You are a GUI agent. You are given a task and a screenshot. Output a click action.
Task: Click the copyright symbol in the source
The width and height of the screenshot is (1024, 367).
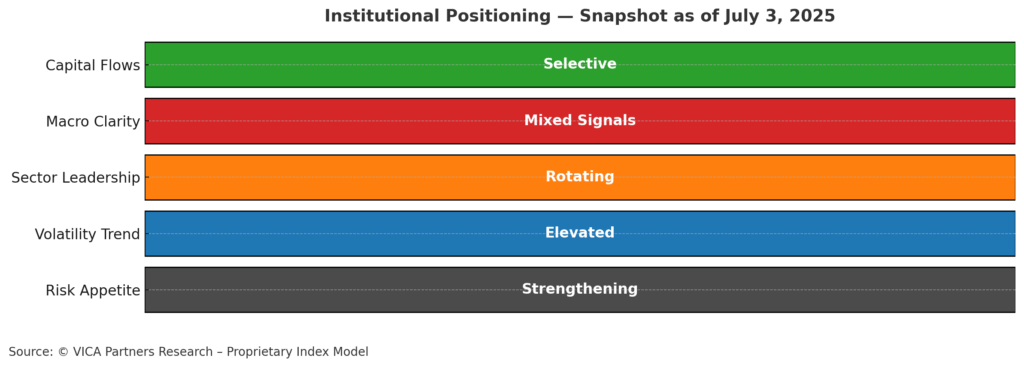(63, 352)
